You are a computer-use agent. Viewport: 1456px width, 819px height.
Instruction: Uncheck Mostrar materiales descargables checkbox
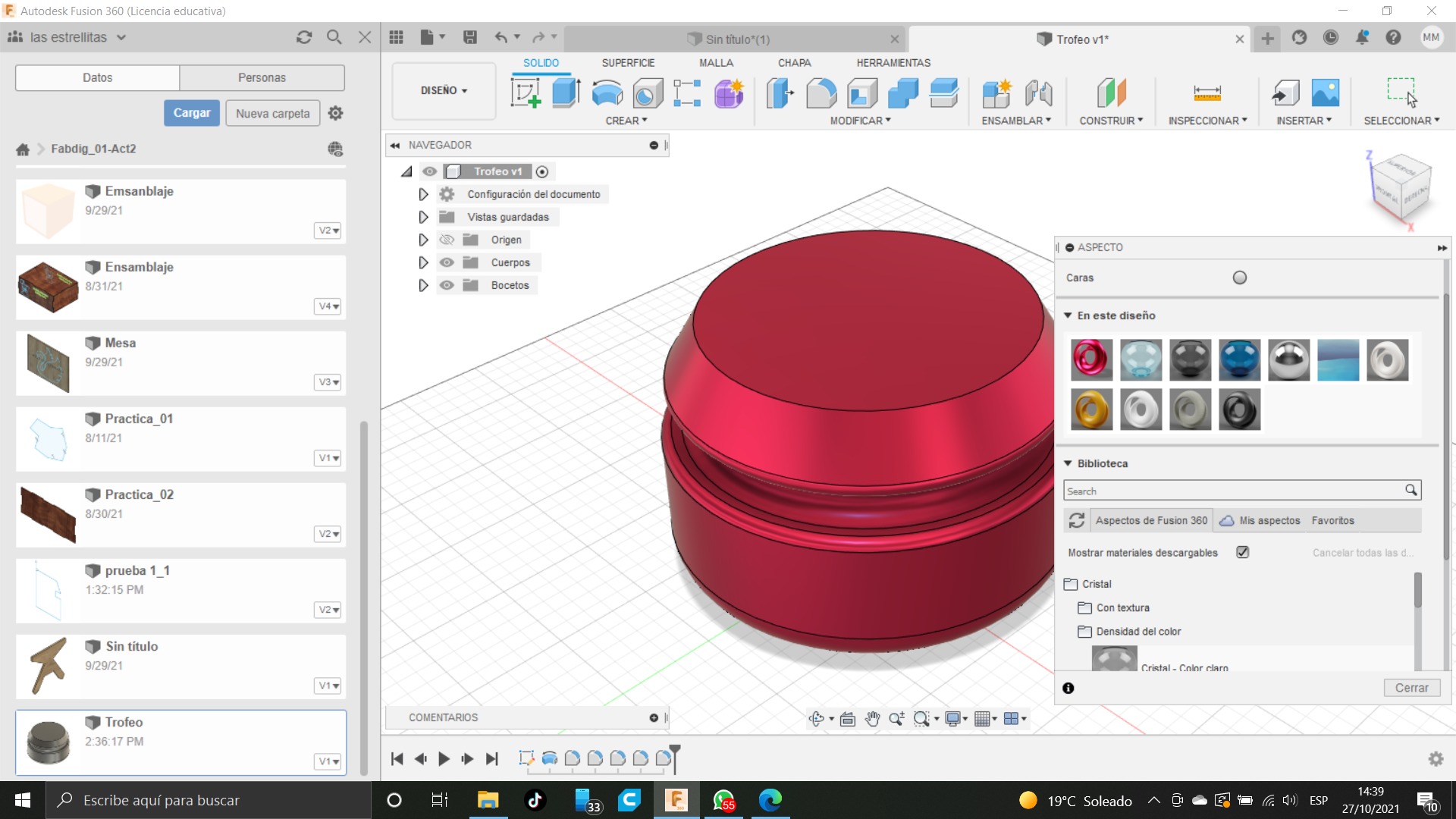tap(1242, 552)
